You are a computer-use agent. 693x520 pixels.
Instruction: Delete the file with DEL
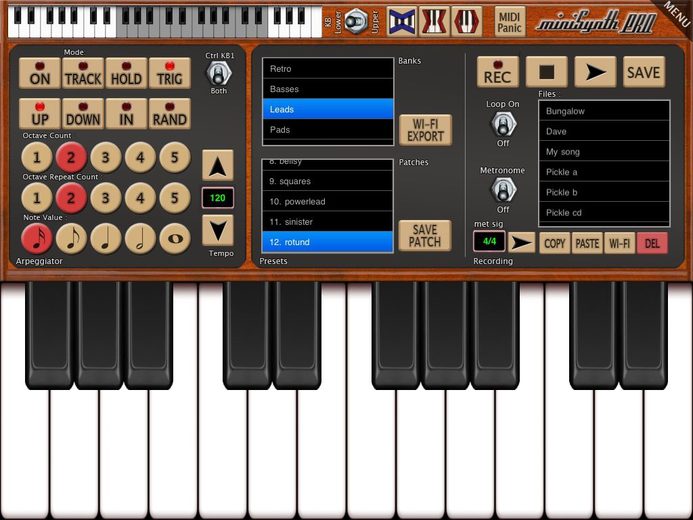point(652,243)
